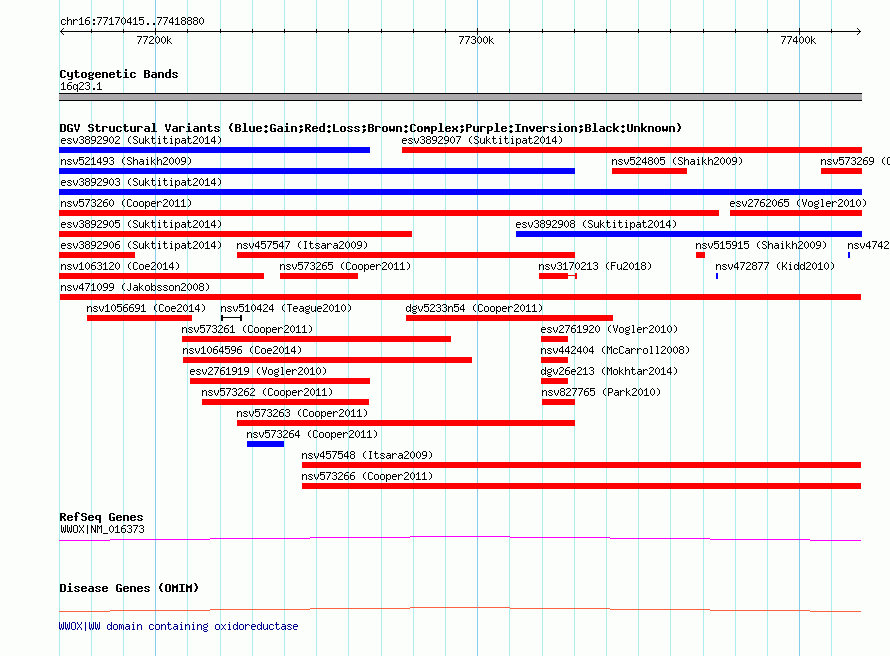890x656 pixels.
Task: Click nsv442404 (McCarroll2008) label
Action: (615, 350)
